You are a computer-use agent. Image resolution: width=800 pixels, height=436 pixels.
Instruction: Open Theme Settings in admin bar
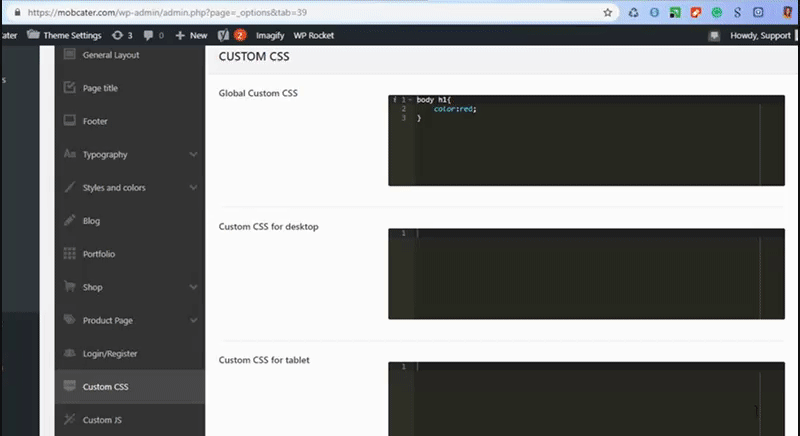[64, 35]
